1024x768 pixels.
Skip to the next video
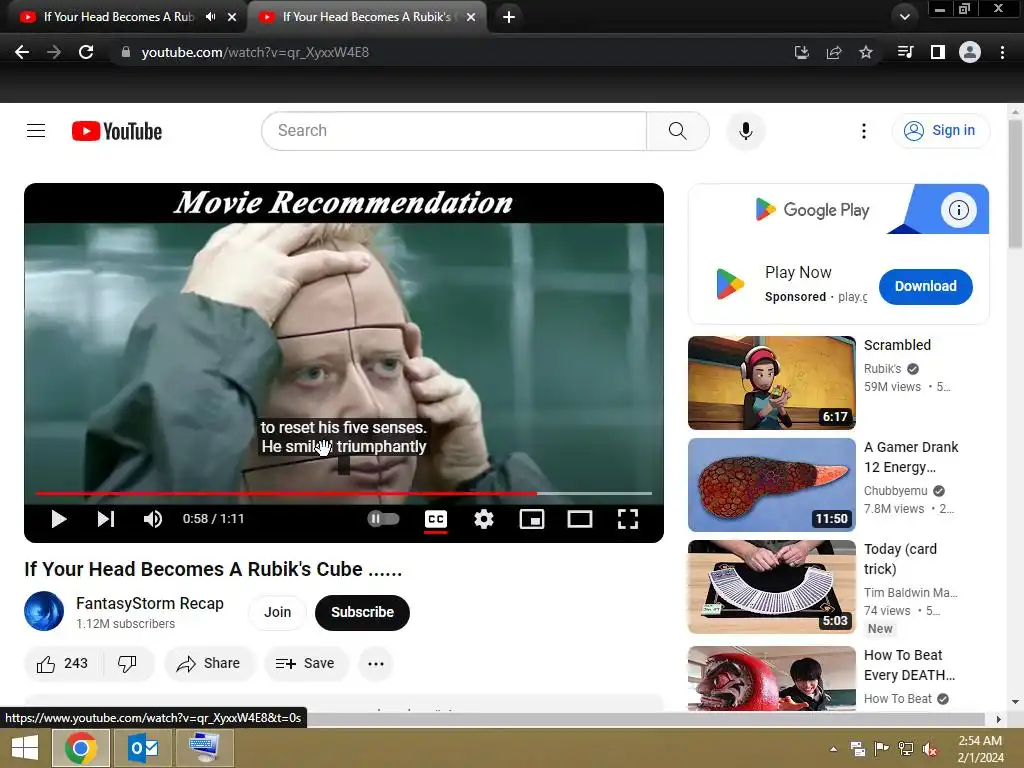pyautogui.click(x=106, y=519)
